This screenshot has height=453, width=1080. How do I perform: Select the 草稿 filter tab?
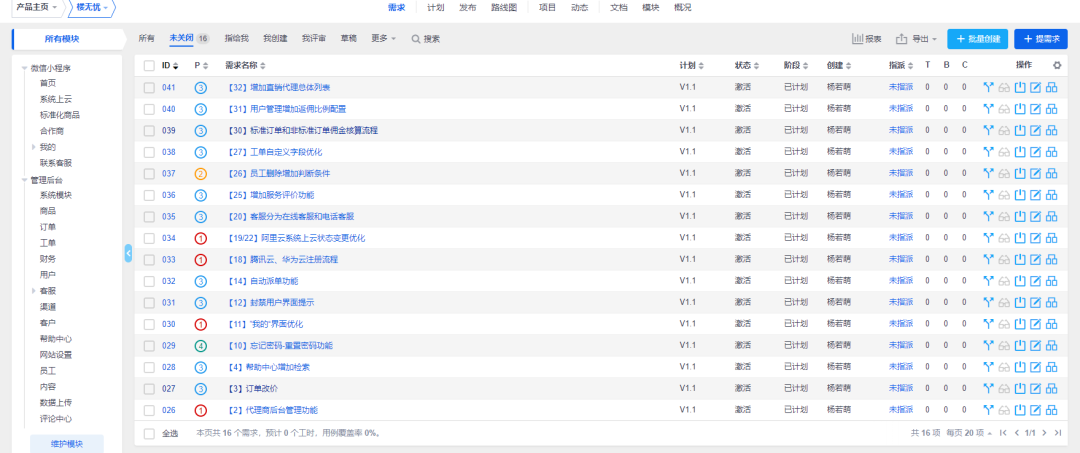tap(349, 39)
